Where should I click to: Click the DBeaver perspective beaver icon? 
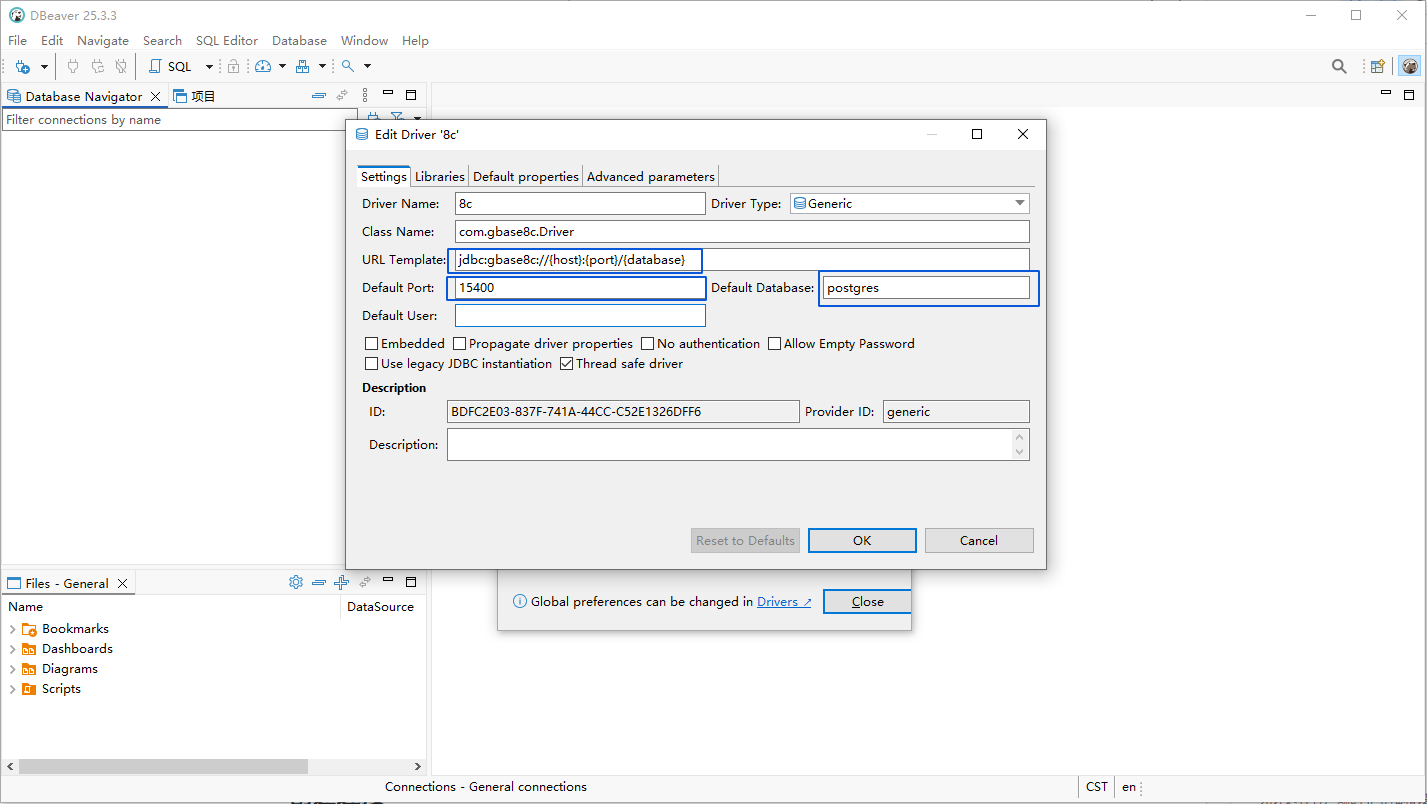click(x=1410, y=67)
